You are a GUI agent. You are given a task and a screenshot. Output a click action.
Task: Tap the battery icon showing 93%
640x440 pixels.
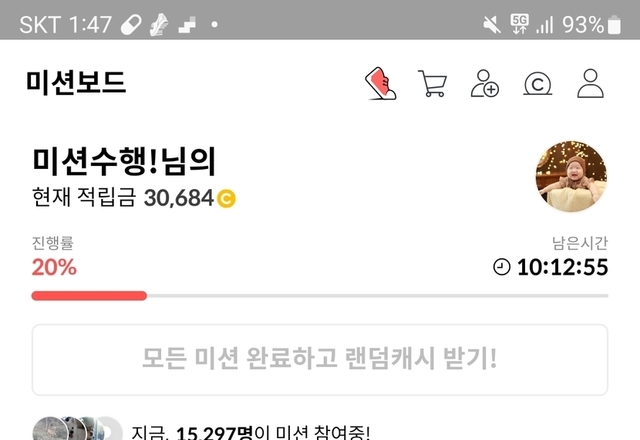coord(614,25)
